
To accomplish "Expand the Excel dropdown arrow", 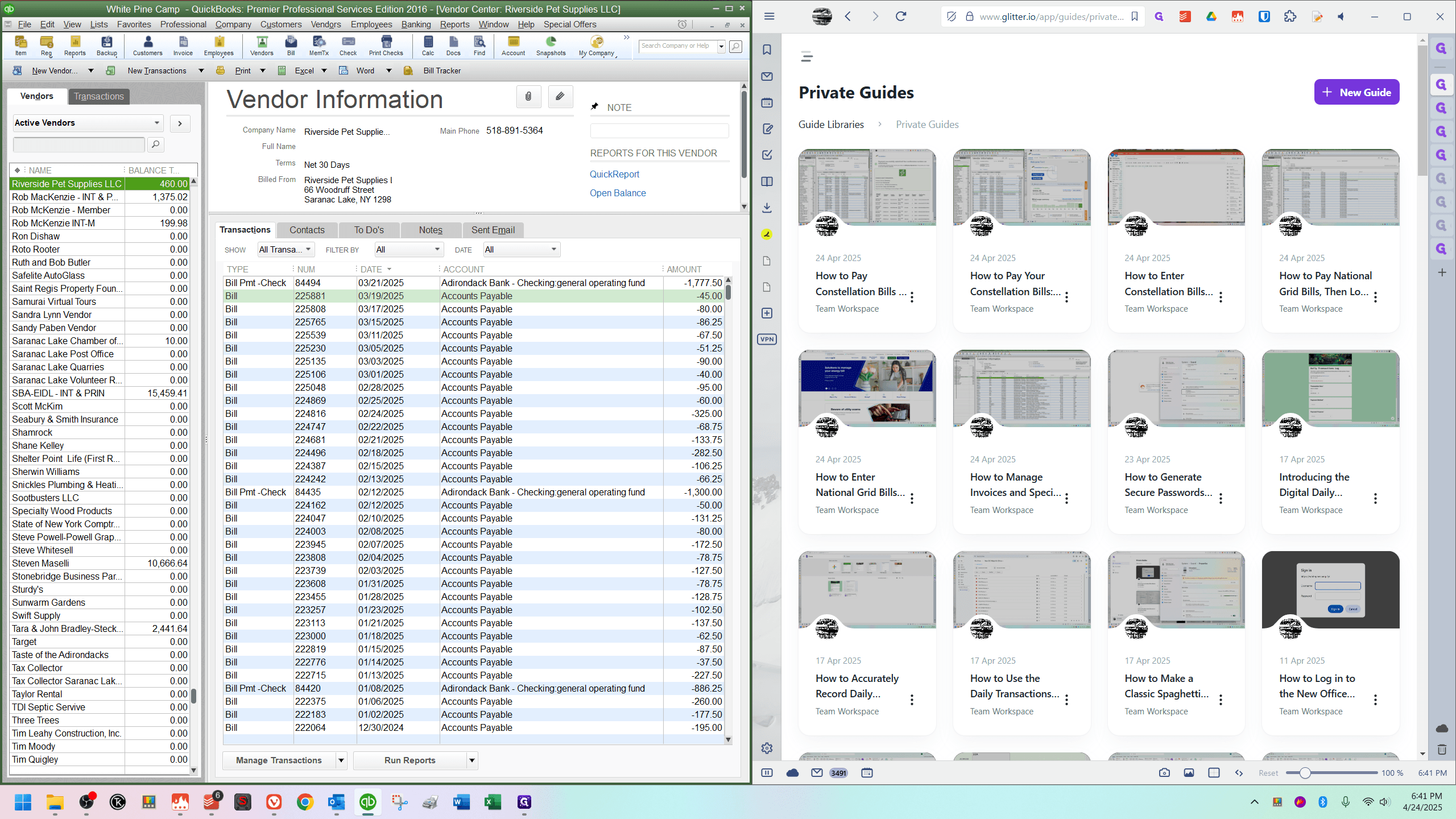I will point(324,71).
